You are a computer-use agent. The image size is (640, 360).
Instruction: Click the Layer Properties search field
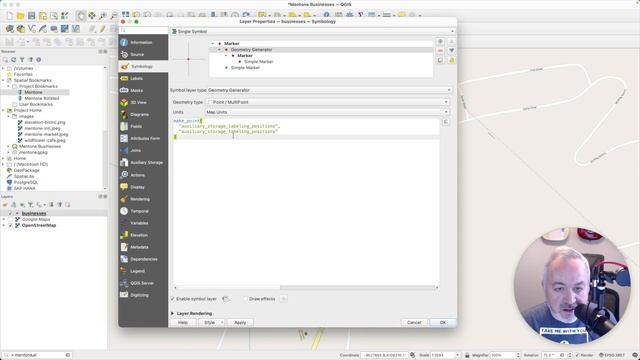144,30
